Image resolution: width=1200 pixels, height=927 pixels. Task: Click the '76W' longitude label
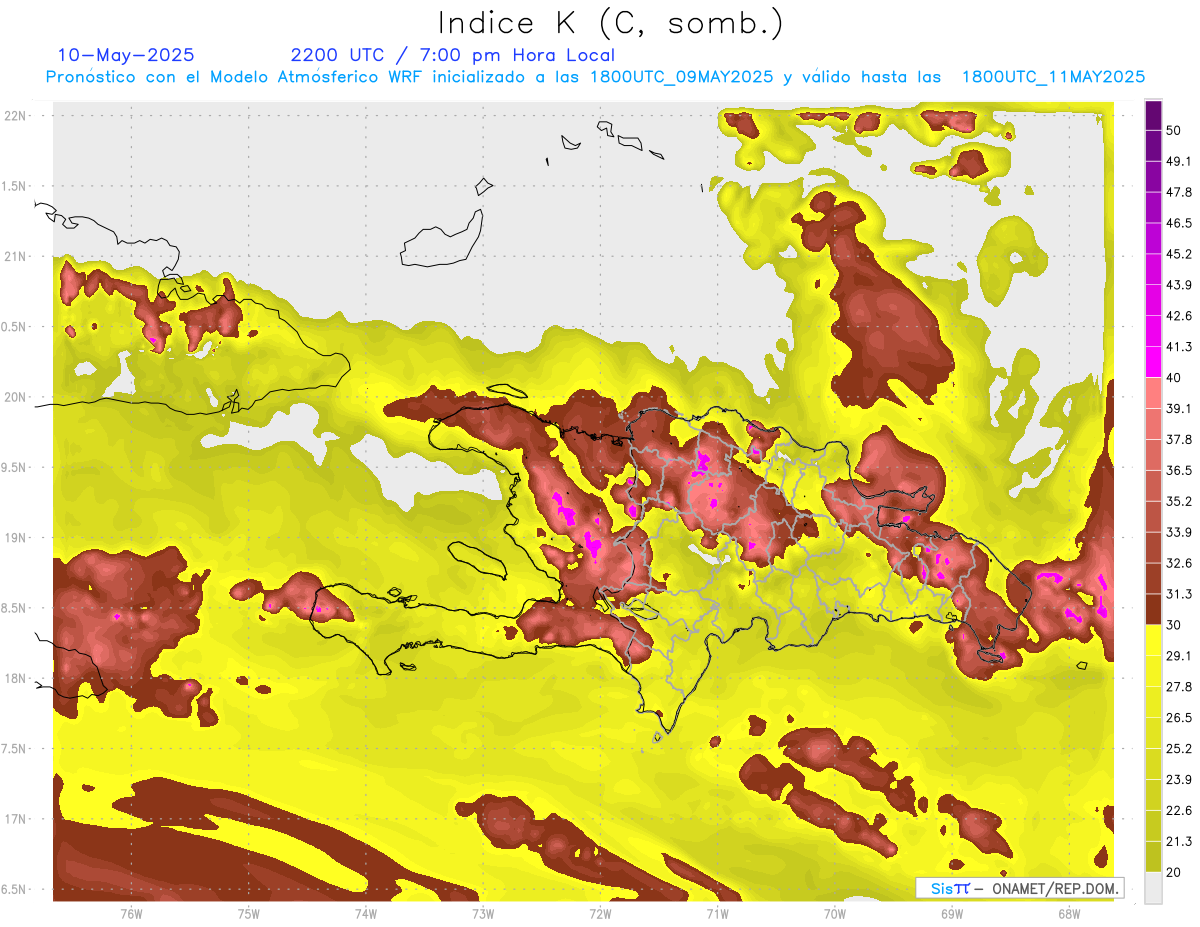131,913
